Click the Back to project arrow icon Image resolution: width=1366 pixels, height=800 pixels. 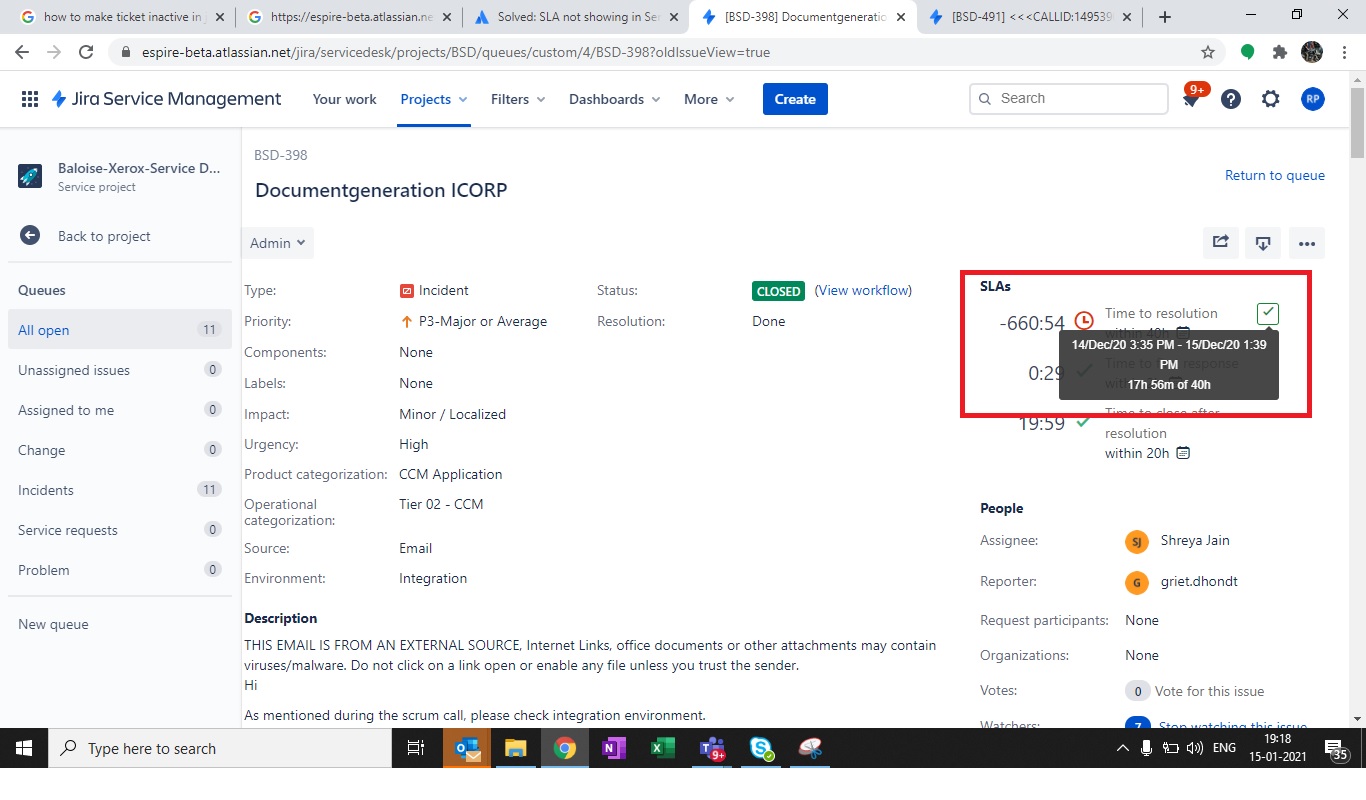tap(30, 236)
